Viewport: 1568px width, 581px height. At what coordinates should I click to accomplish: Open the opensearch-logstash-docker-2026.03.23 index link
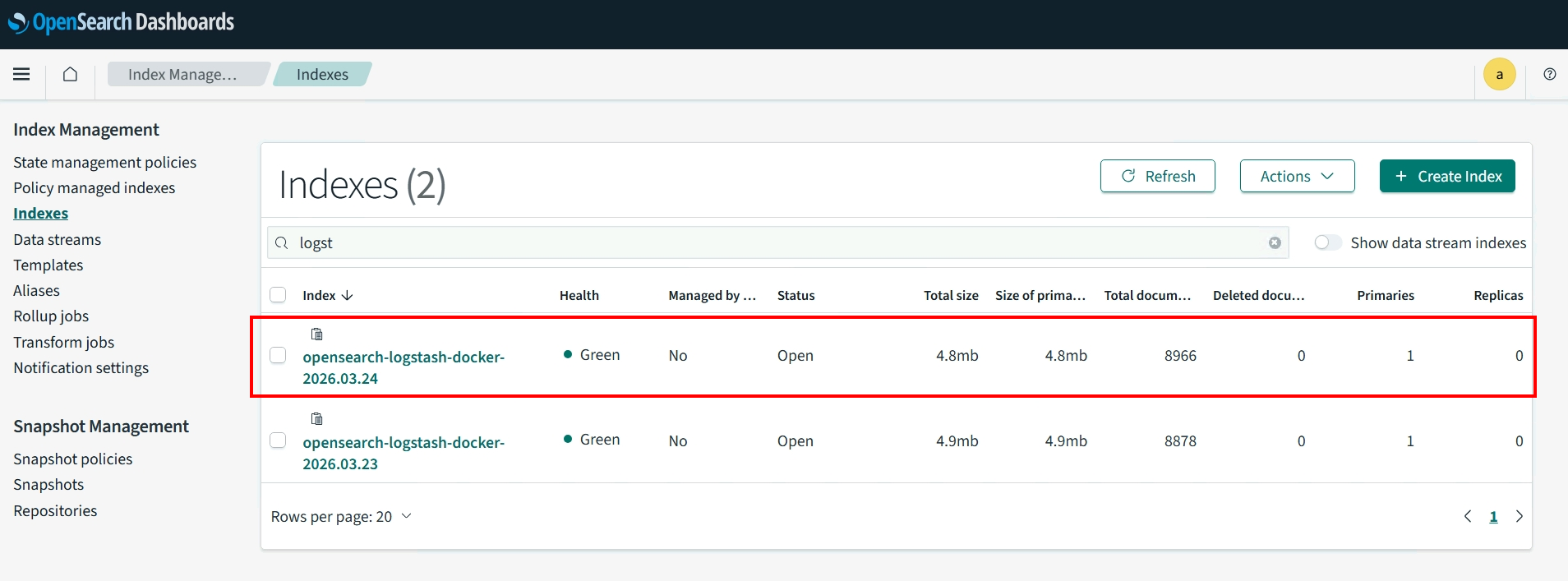[404, 453]
